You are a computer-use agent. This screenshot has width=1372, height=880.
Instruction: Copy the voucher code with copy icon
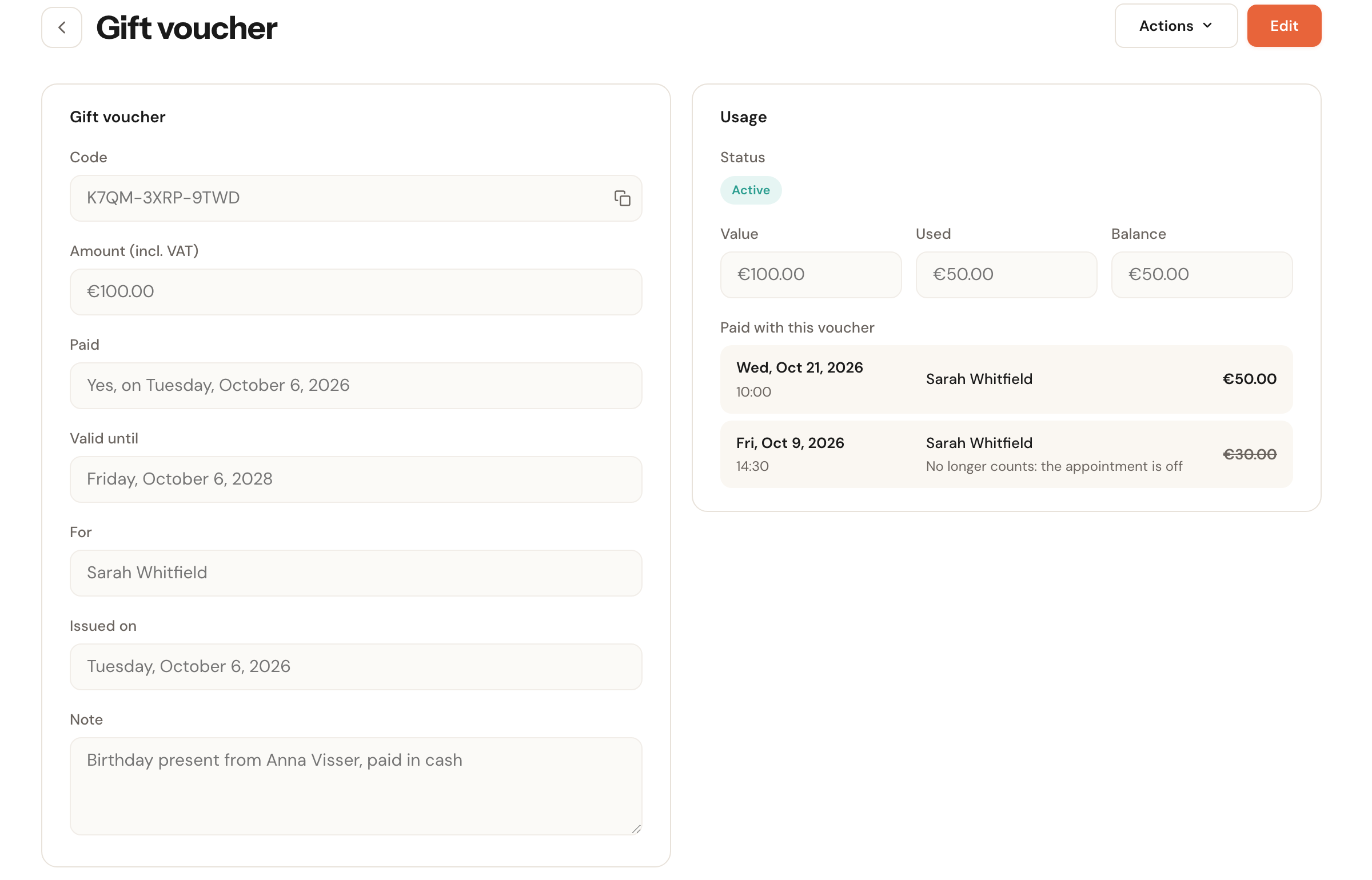pyautogui.click(x=622, y=198)
